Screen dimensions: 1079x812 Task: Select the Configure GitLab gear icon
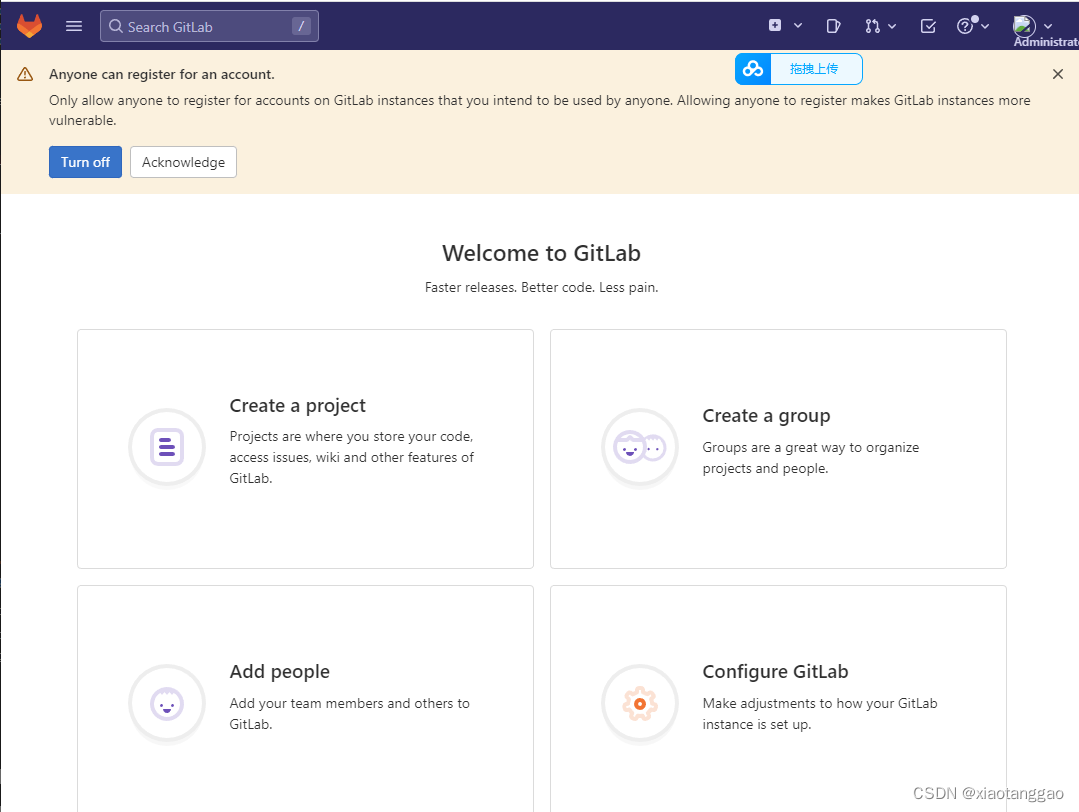click(x=639, y=704)
